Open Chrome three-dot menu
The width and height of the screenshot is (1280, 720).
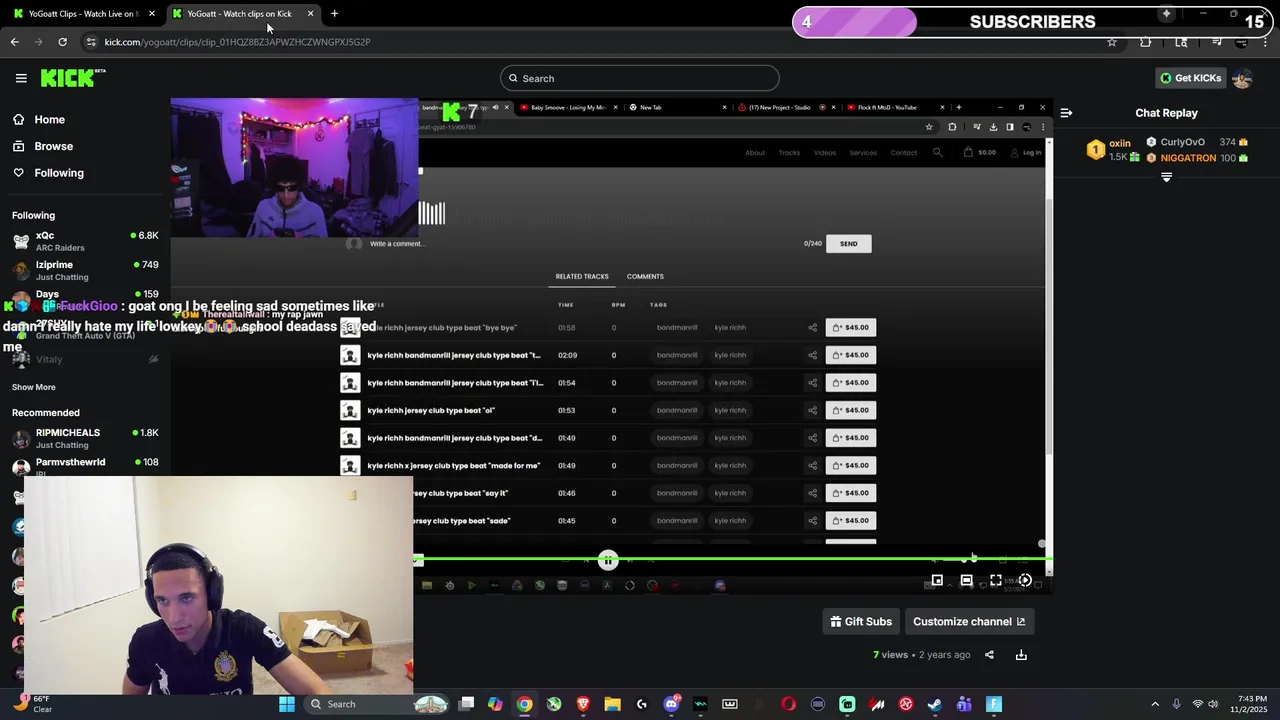[1264, 42]
